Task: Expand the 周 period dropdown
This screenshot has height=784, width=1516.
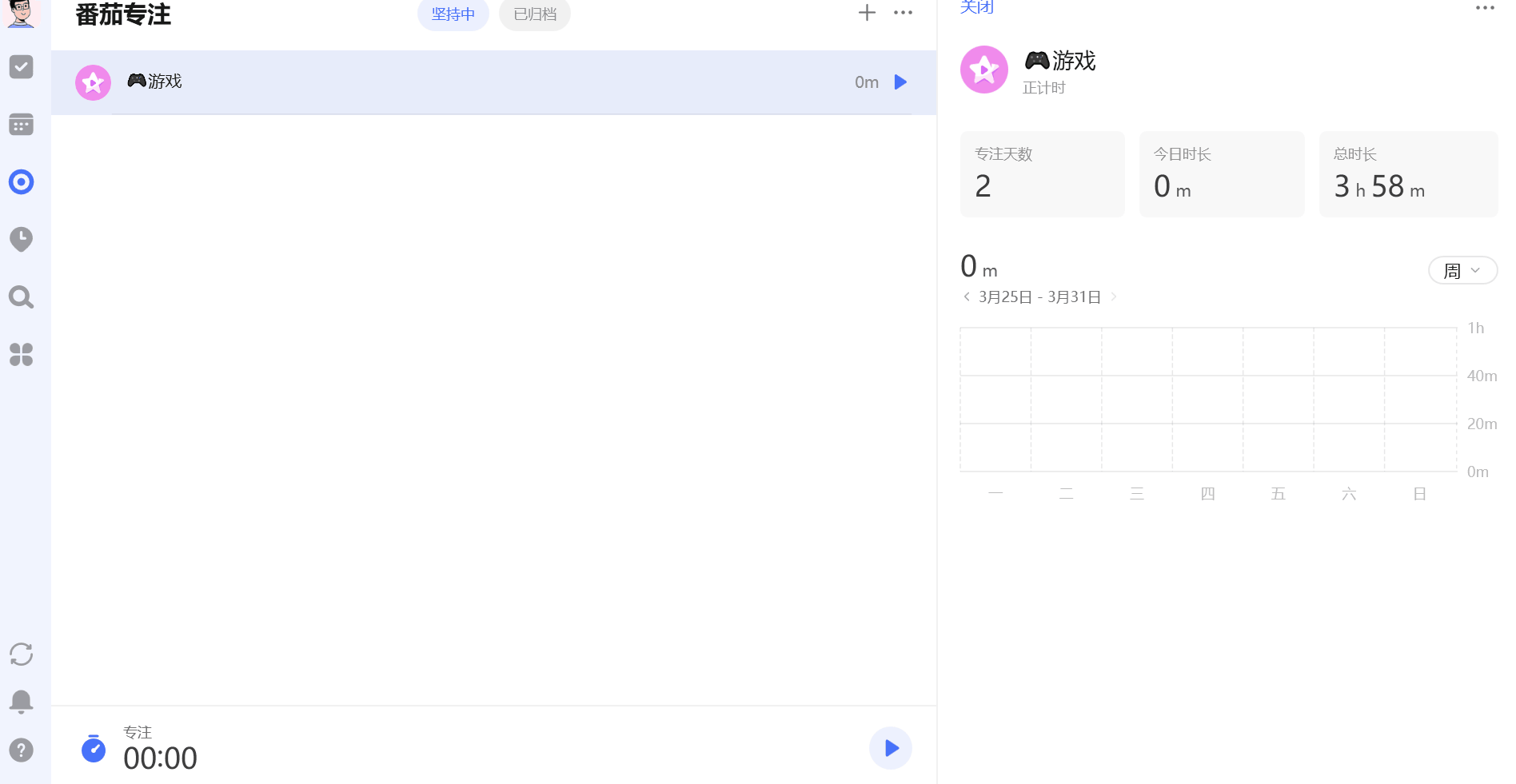Action: pyautogui.click(x=1462, y=271)
